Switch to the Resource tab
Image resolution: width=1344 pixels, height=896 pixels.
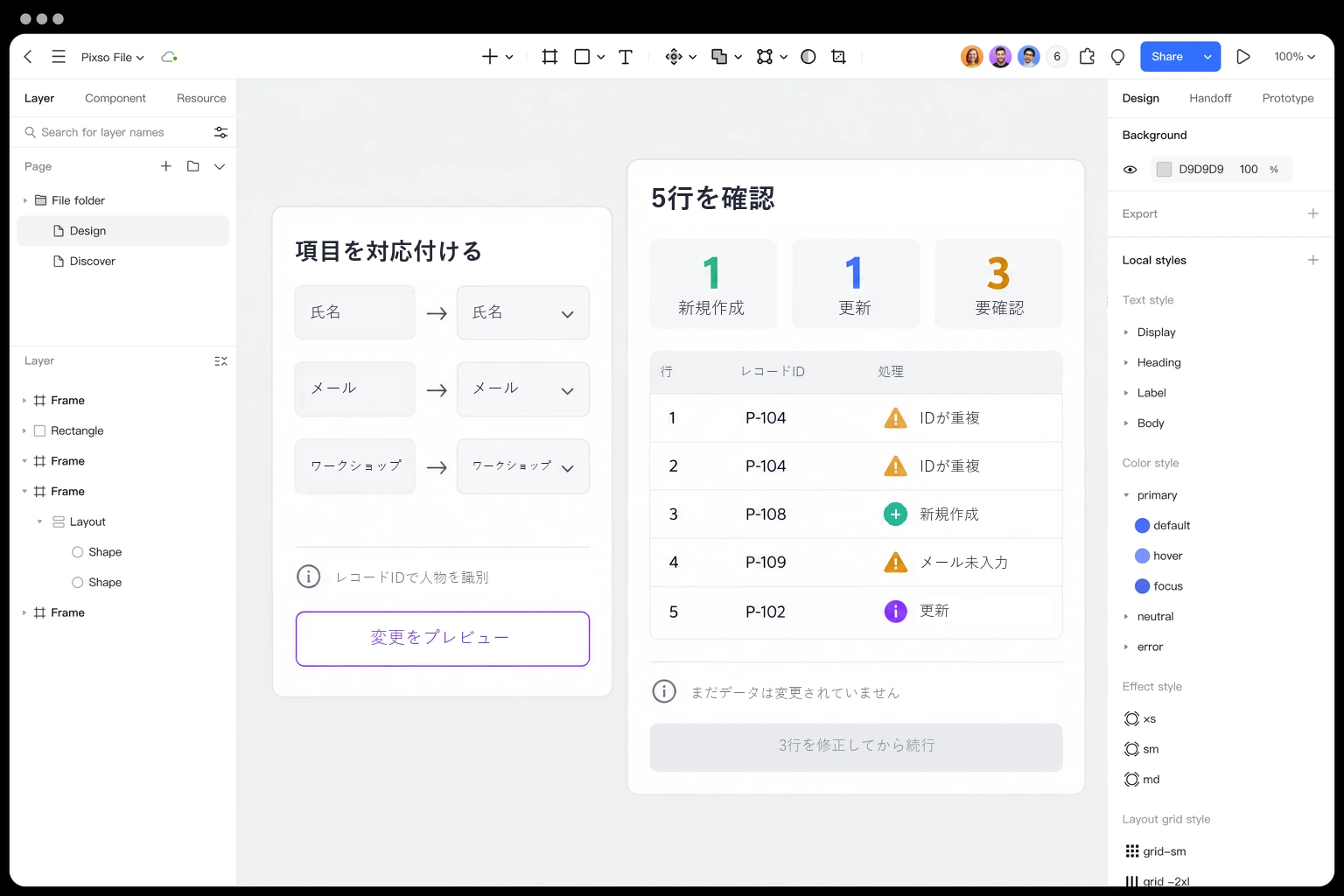[x=201, y=98]
